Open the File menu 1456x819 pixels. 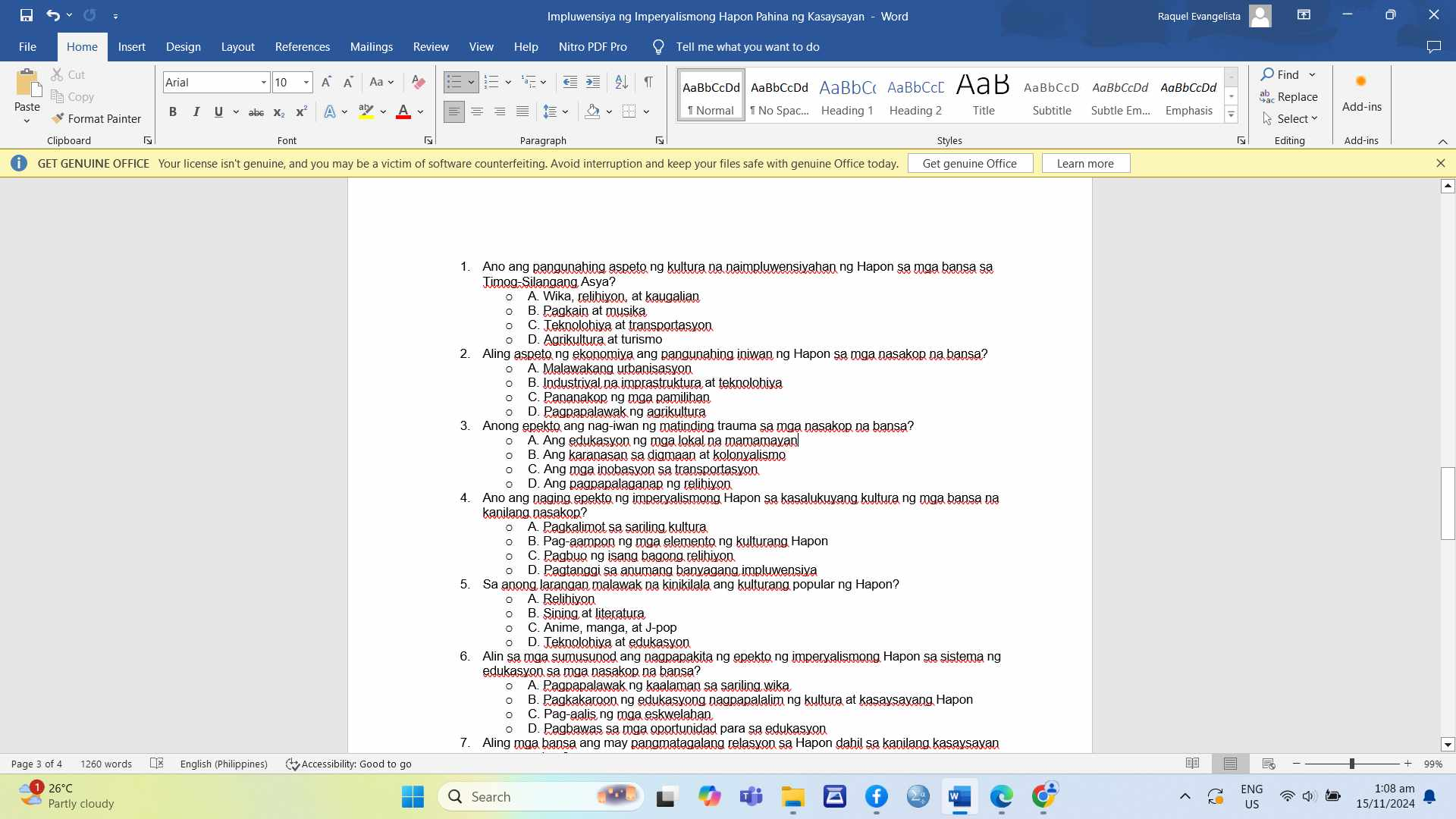tap(27, 47)
